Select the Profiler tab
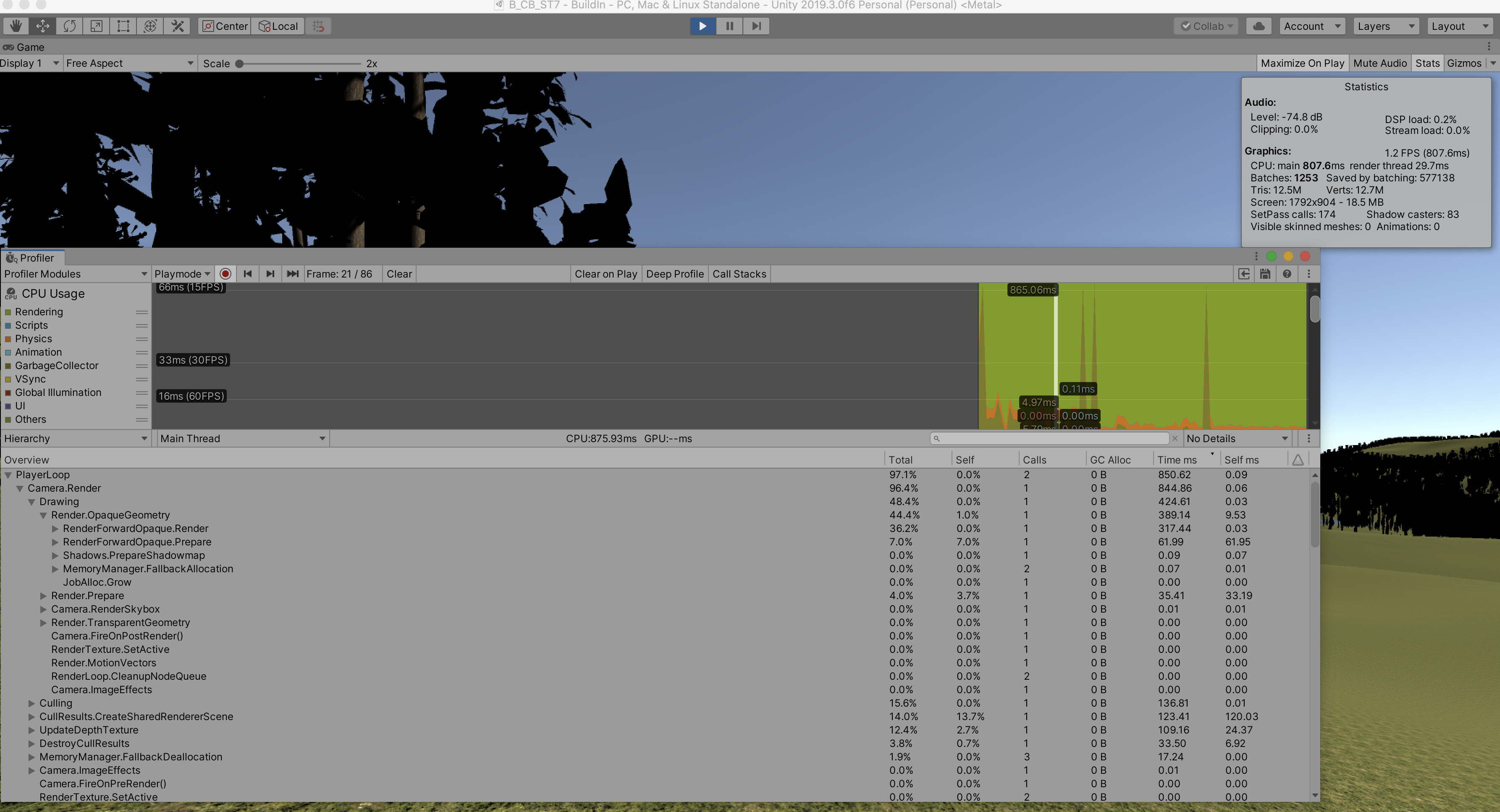 tap(32, 257)
